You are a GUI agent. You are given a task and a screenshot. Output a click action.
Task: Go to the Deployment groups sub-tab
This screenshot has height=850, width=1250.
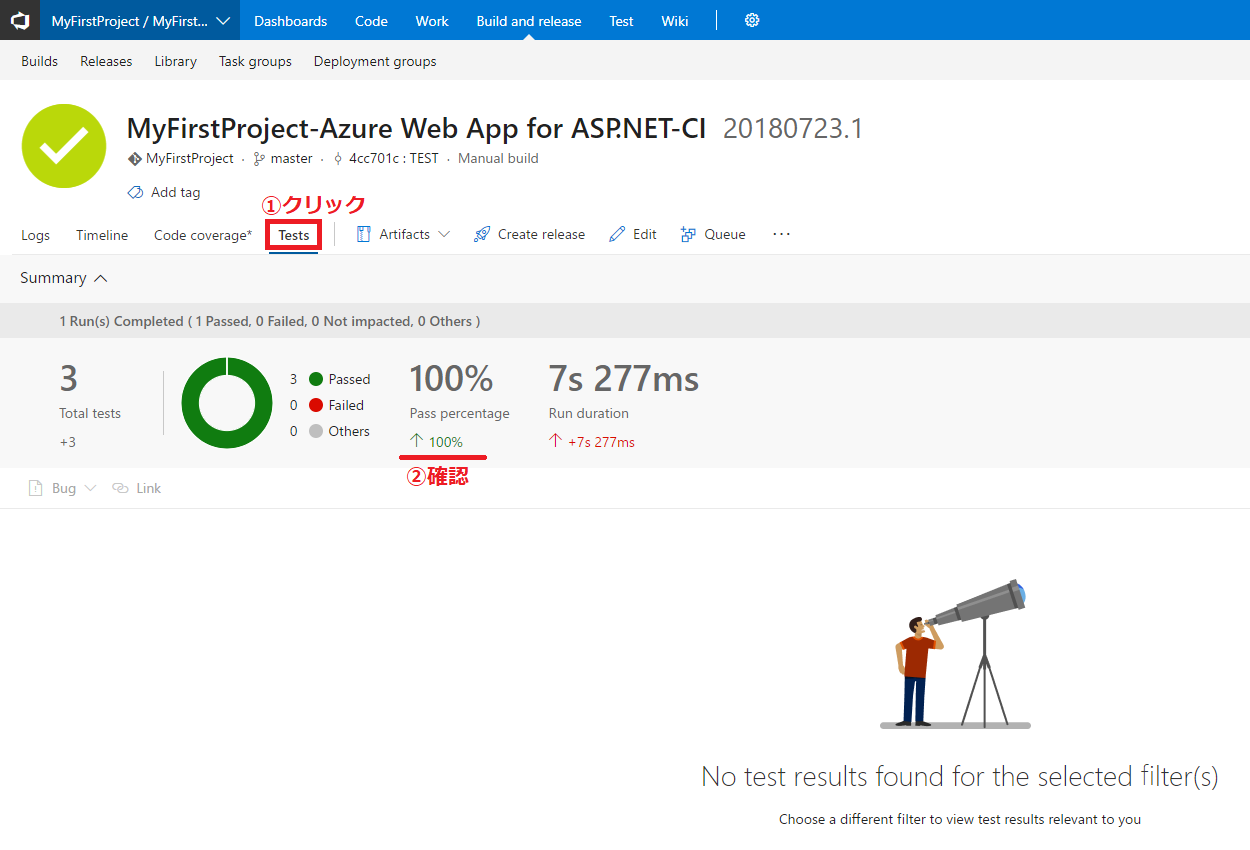[x=375, y=61]
